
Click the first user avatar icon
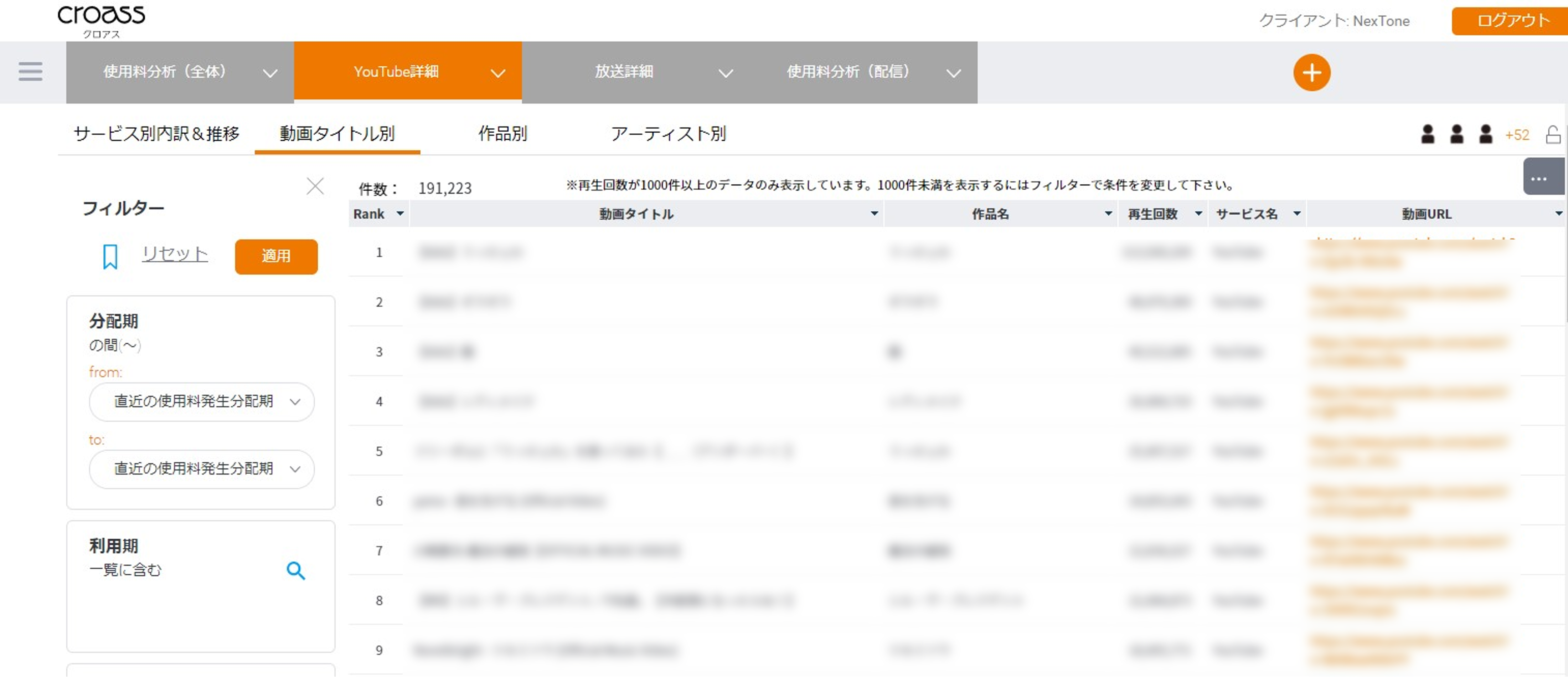[1427, 134]
